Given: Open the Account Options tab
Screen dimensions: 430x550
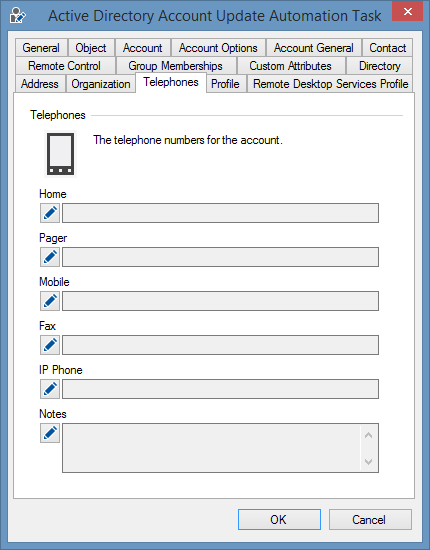Looking at the screenshot, I should pyautogui.click(x=218, y=48).
